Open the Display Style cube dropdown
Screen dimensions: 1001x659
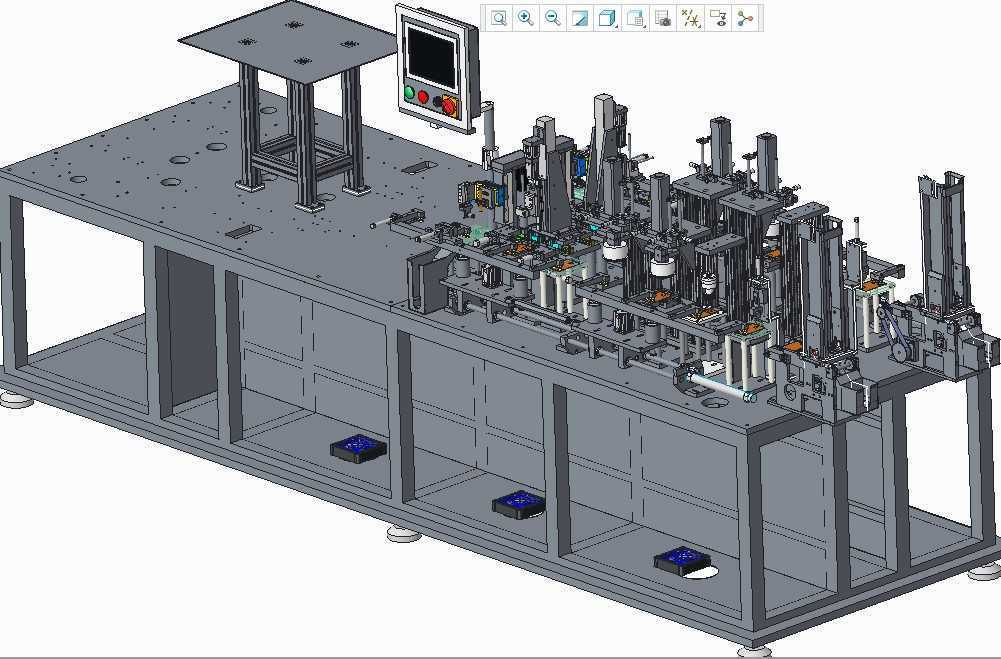(607, 18)
